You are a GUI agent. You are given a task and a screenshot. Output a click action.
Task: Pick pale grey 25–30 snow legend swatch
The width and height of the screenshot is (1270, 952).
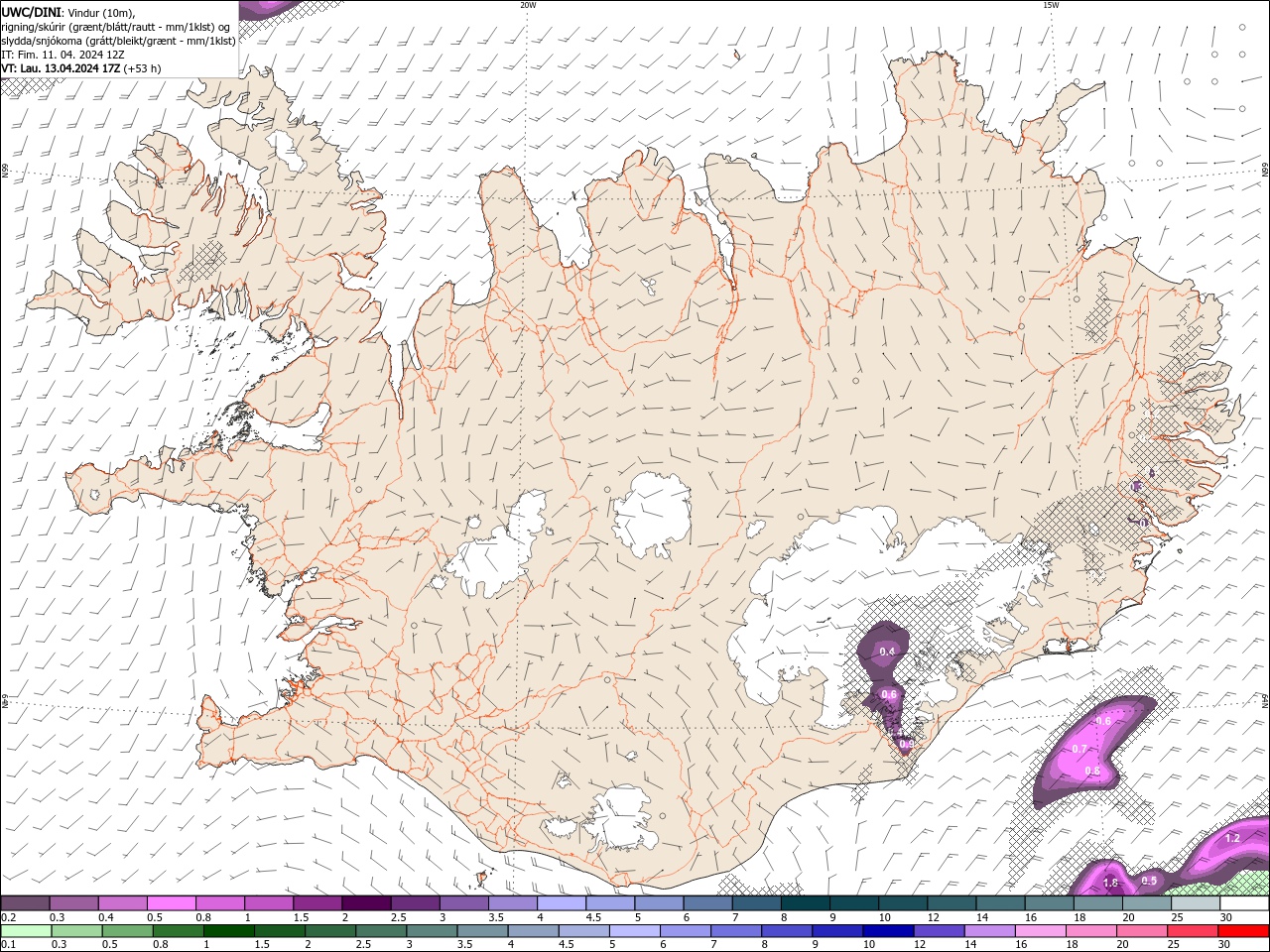tap(1196, 903)
